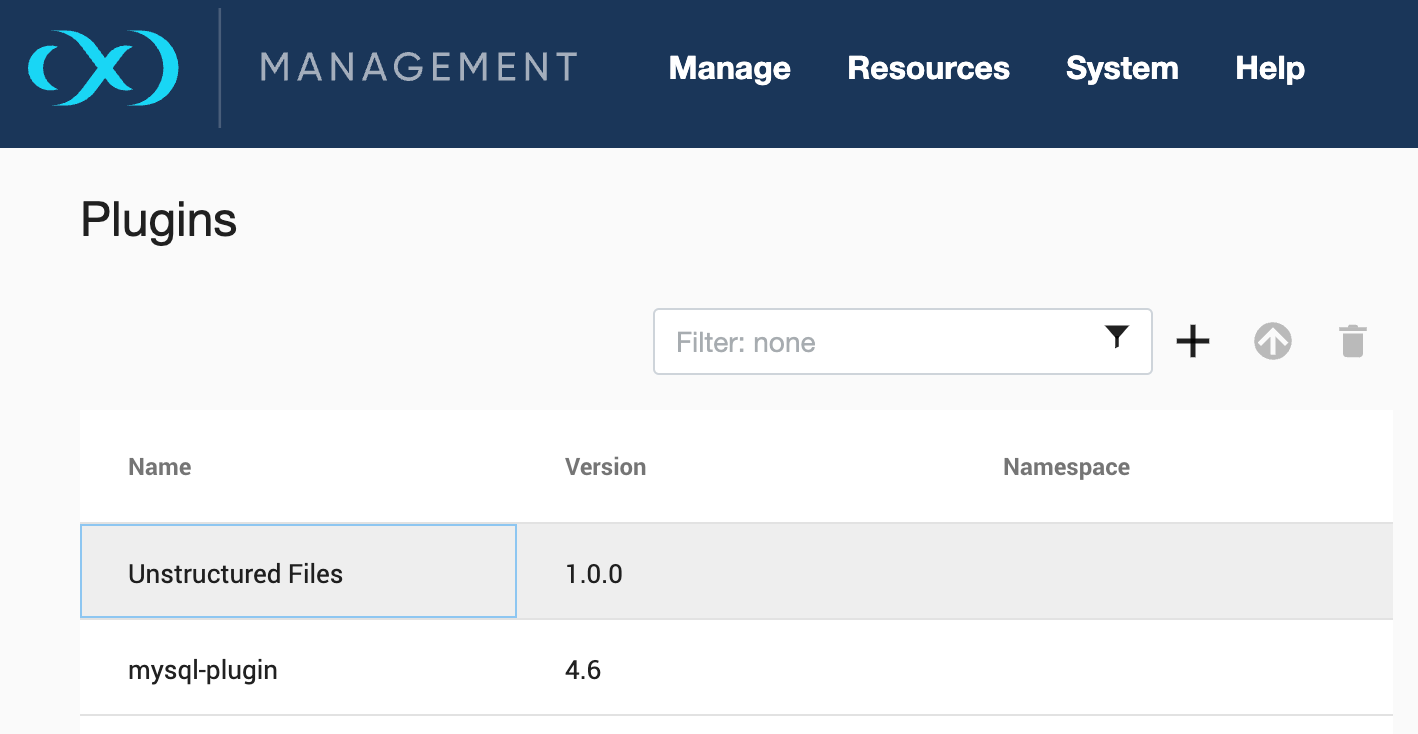Select the mysql-plugin row
Viewport: 1418px width, 734px height.
pos(202,669)
